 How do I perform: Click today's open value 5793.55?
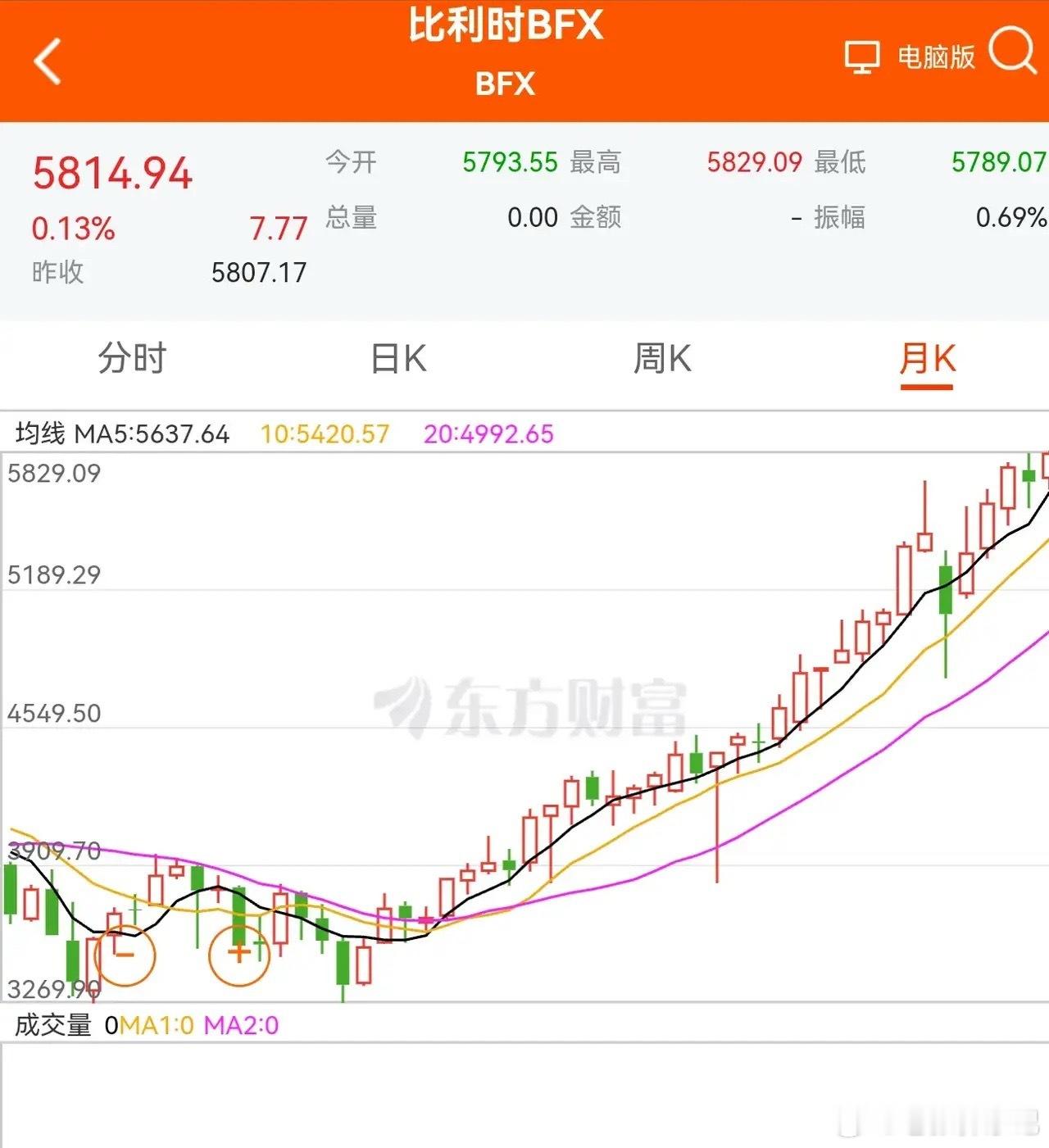510,162
